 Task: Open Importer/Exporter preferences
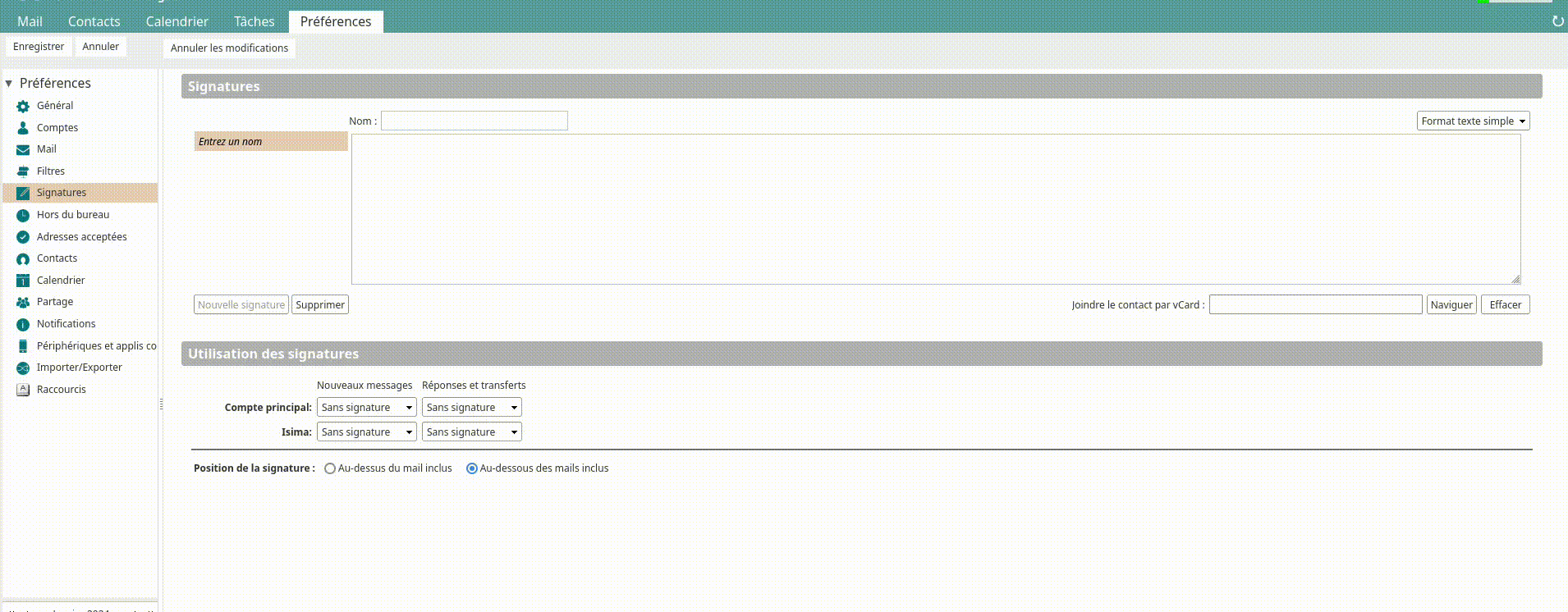(80, 368)
